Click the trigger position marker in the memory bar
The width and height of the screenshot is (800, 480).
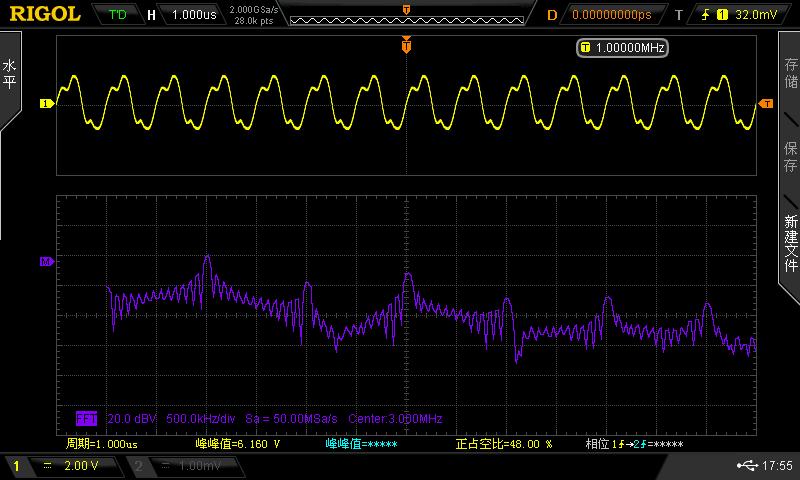(406, 10)
